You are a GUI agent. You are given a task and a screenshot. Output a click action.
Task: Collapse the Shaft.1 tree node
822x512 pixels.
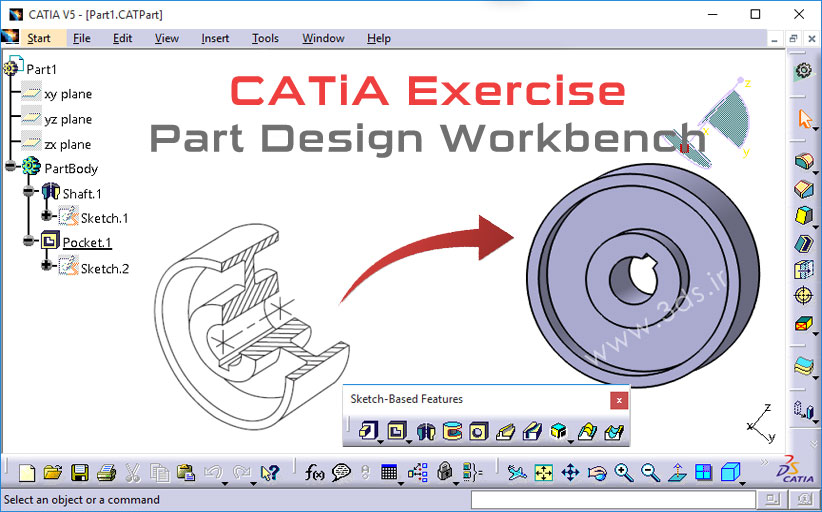(29, 192)
